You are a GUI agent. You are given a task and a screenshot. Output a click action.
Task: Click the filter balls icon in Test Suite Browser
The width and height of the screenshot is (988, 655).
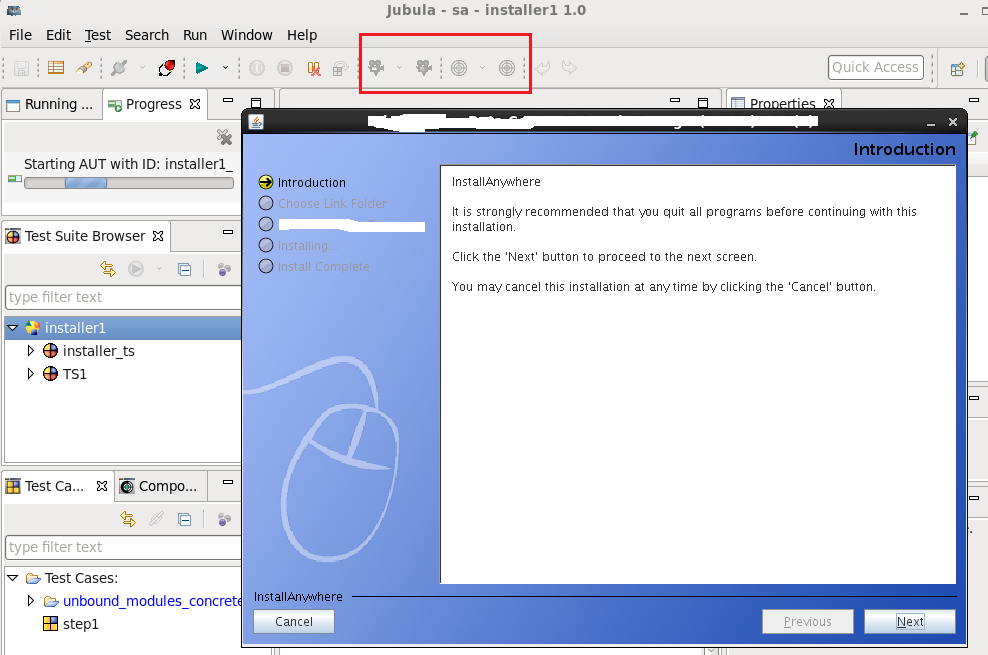(224, 270)
